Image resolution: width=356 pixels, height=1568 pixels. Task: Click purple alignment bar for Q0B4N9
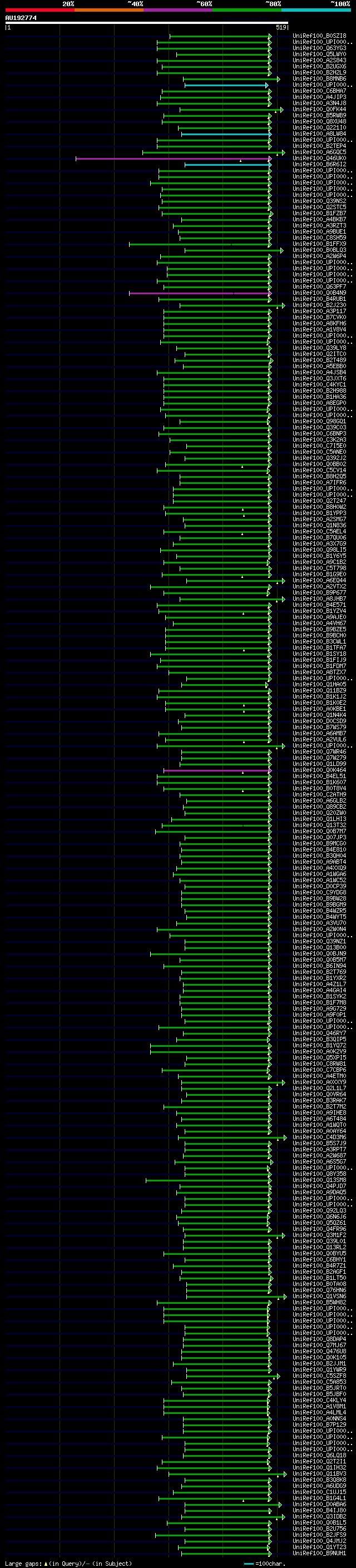click(200, 293)
